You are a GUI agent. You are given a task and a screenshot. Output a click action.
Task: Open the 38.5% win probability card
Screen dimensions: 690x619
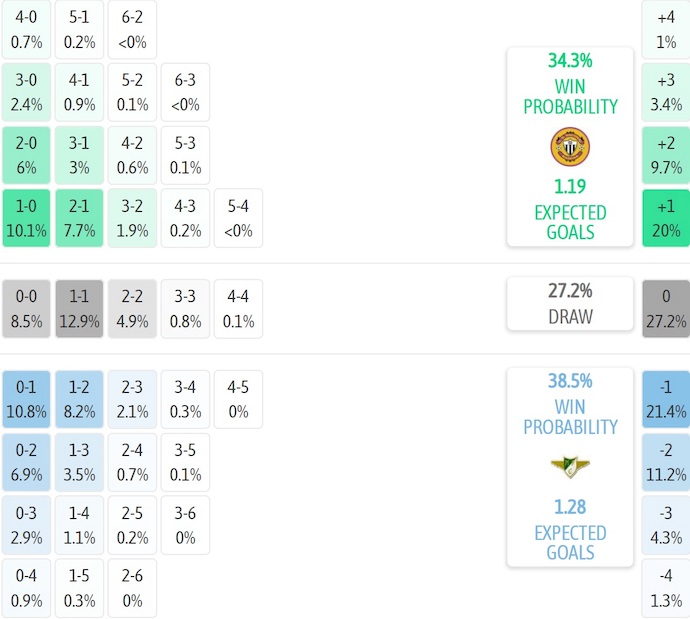570,467
